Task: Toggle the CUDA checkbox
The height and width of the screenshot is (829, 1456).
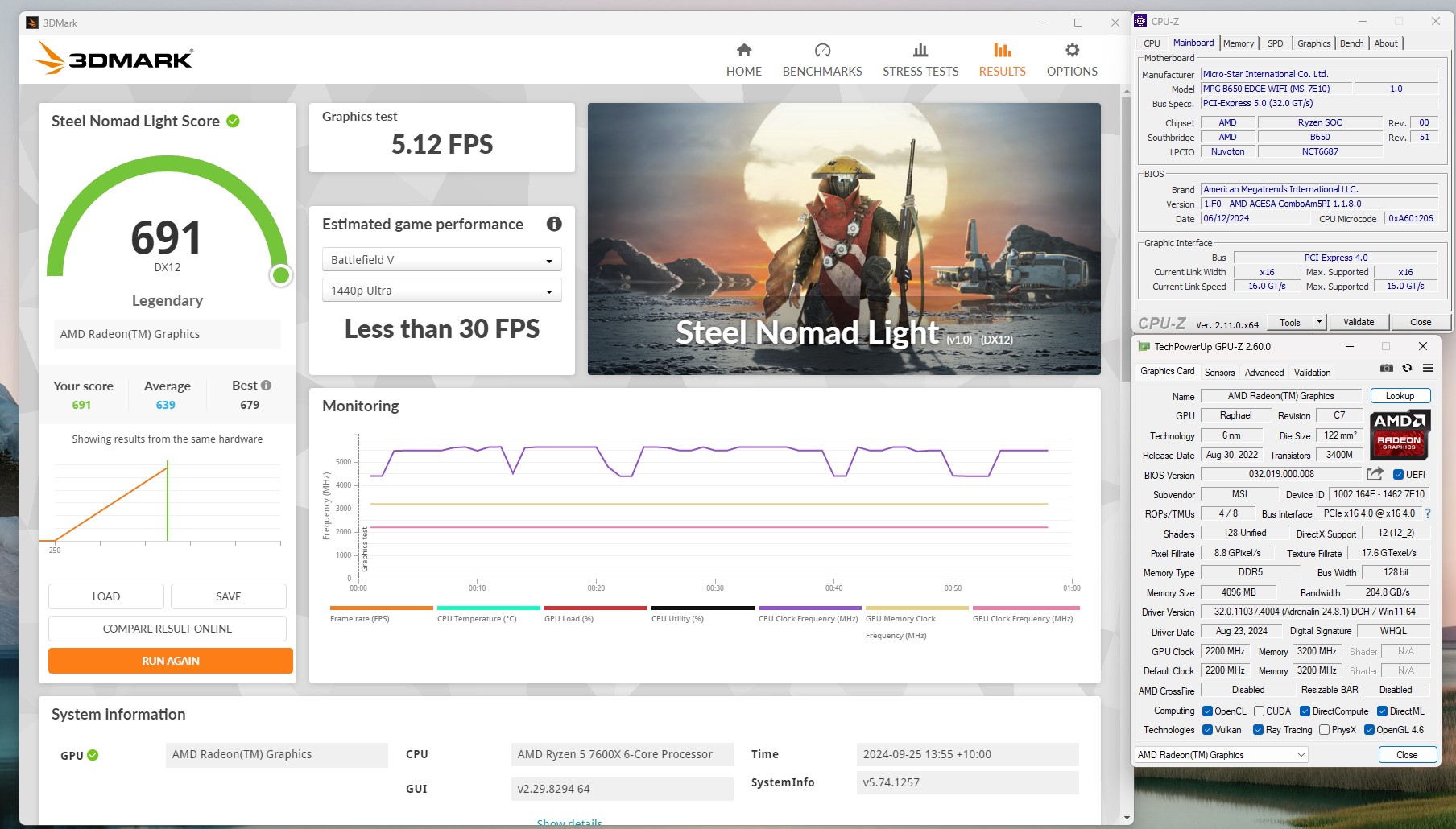Action: coord(1259,711)
